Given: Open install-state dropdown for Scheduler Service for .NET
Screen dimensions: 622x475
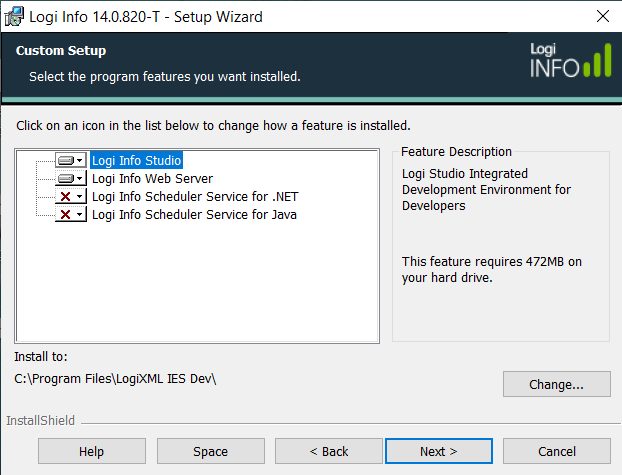Looking at the screenshot, I should click(71, 196).
